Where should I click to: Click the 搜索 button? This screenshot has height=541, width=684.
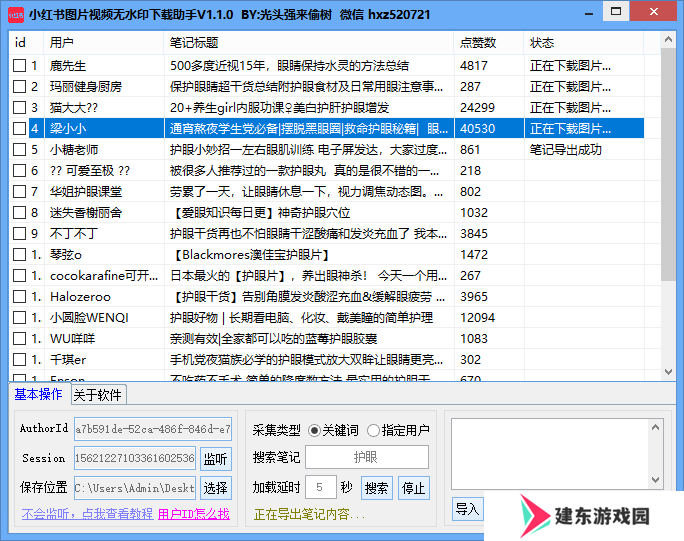pyautogui.click(x=376, y=488)
